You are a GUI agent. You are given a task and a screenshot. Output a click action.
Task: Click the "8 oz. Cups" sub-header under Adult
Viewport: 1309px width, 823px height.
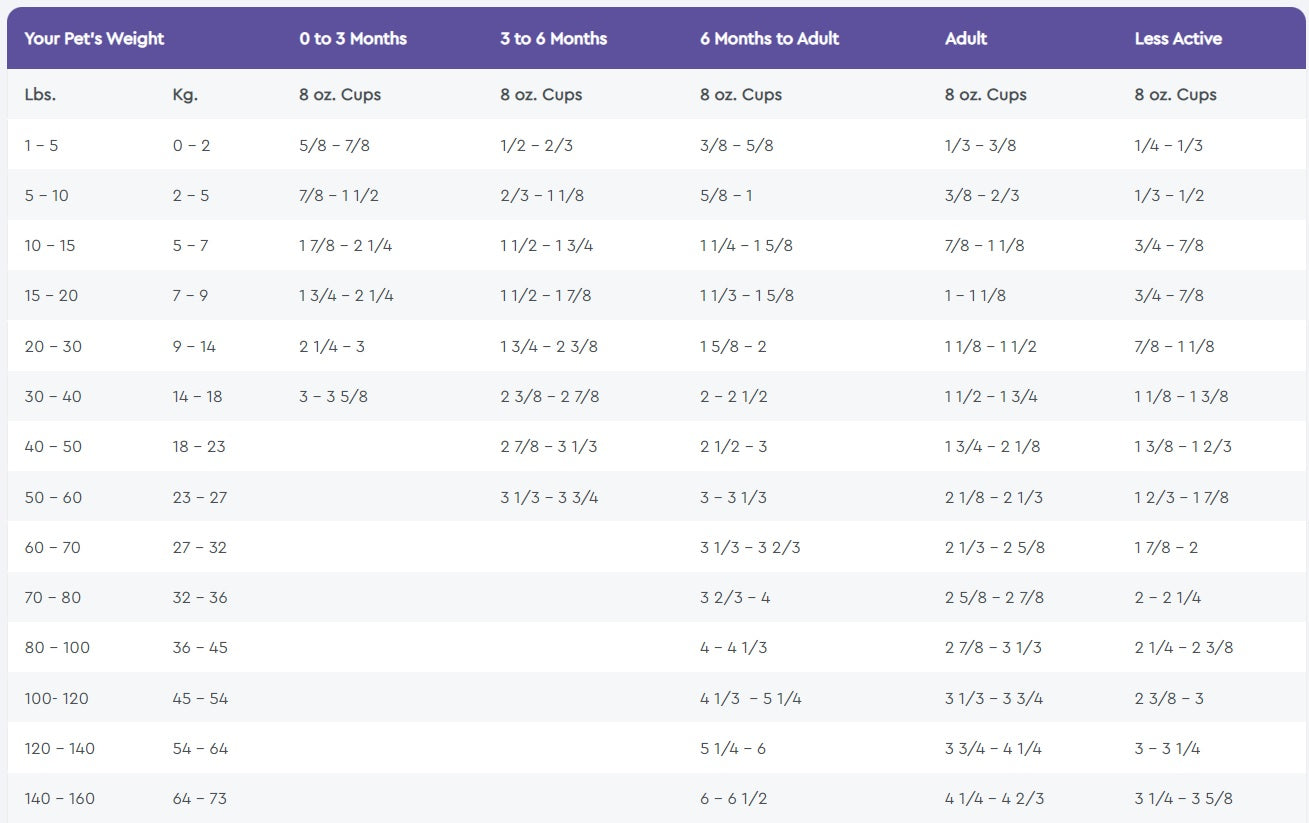pos(985,95)
